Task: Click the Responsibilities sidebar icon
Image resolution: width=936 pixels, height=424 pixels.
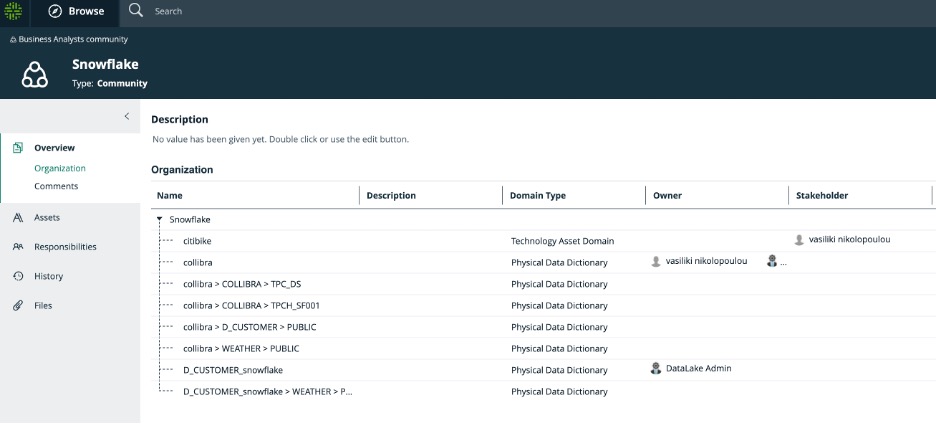Action: pyautogui.click(x=18, y=247)
